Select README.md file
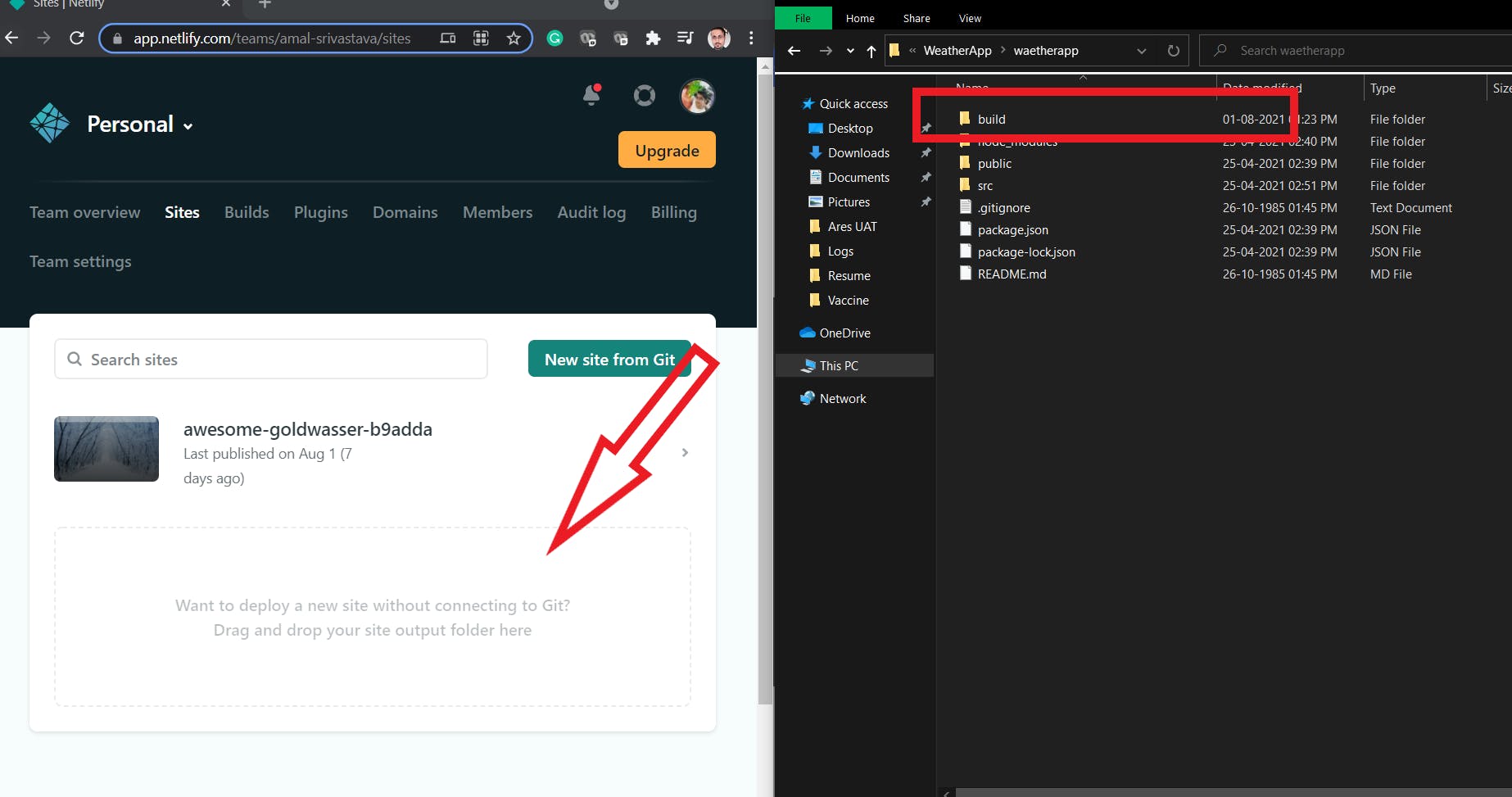Viewport: 1512px width, 797px height. [1012, 274]
